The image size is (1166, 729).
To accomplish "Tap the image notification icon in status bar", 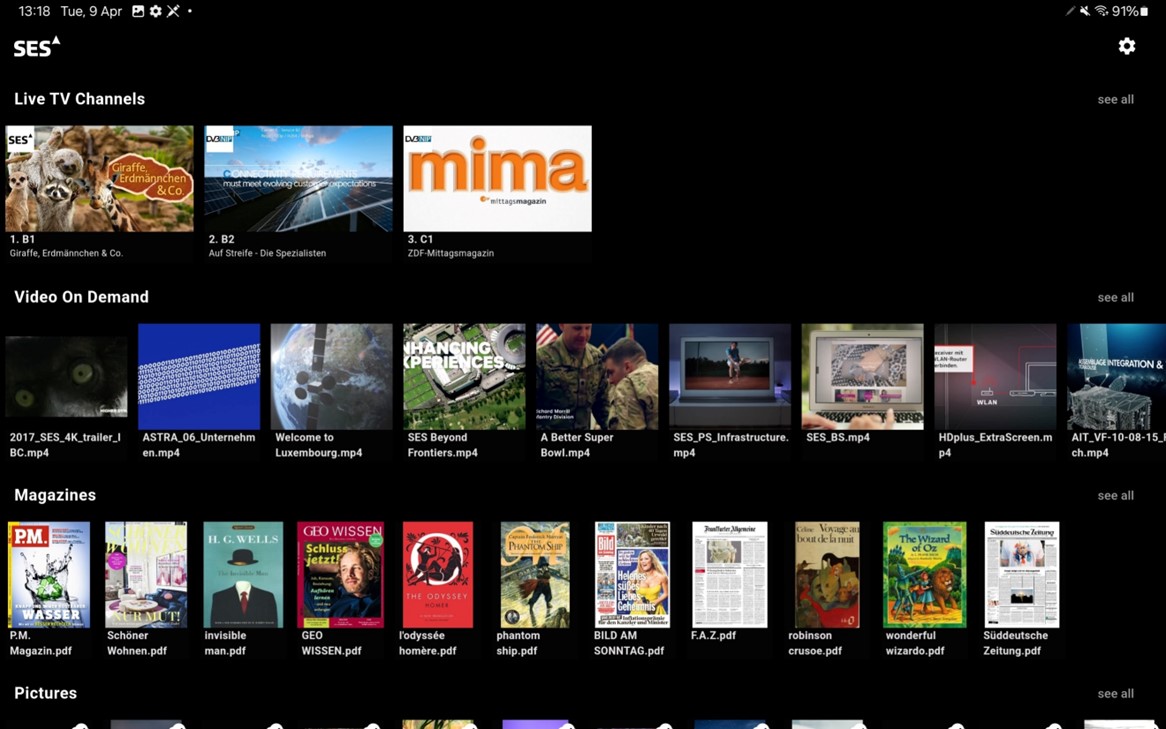I will coord(137,11).
